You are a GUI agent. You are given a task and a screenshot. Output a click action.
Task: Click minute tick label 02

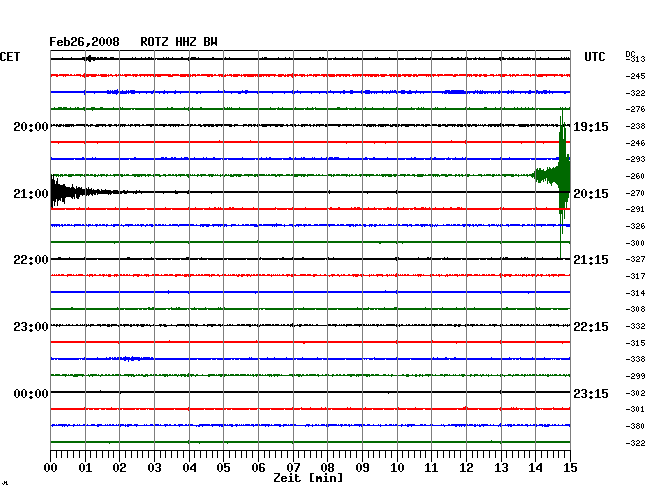click(x=119, y=468)
